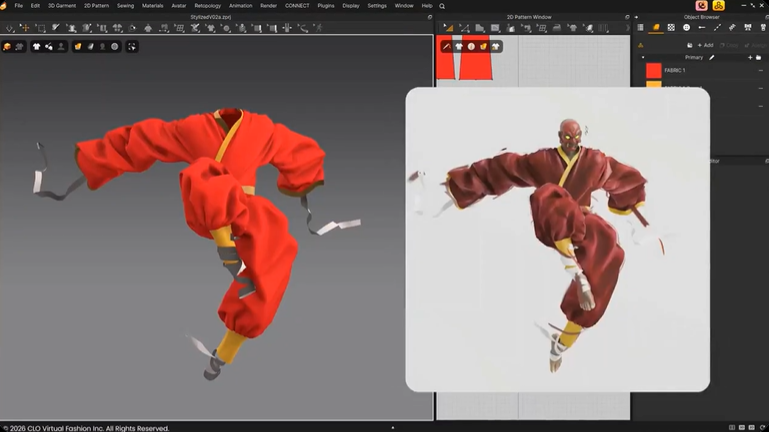Click the pink notification icon at top right
The width and height of the screenshot is (769, 432).
coord(701,5)
